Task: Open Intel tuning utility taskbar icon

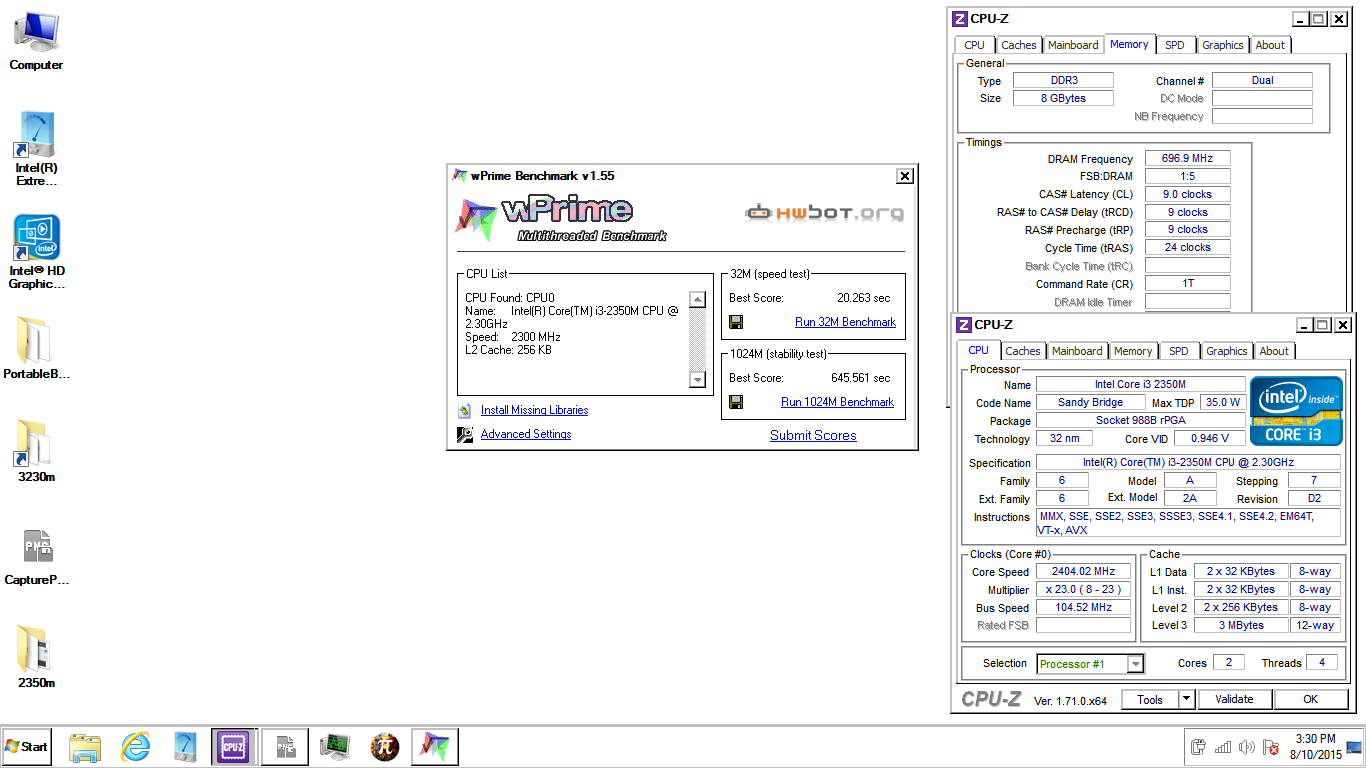Action: (x=184, y=746)
